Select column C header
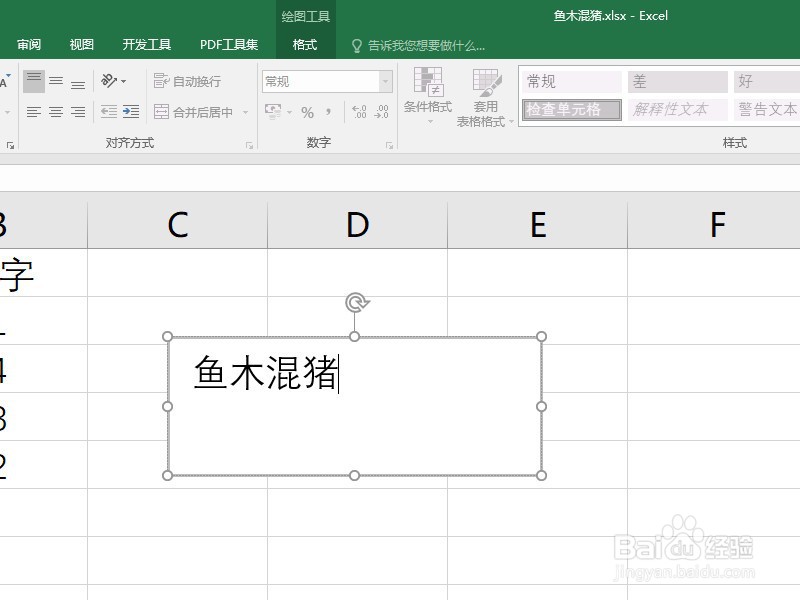This screenshot has width=800, height=600. pyautogui.click(x=178, y=225)
